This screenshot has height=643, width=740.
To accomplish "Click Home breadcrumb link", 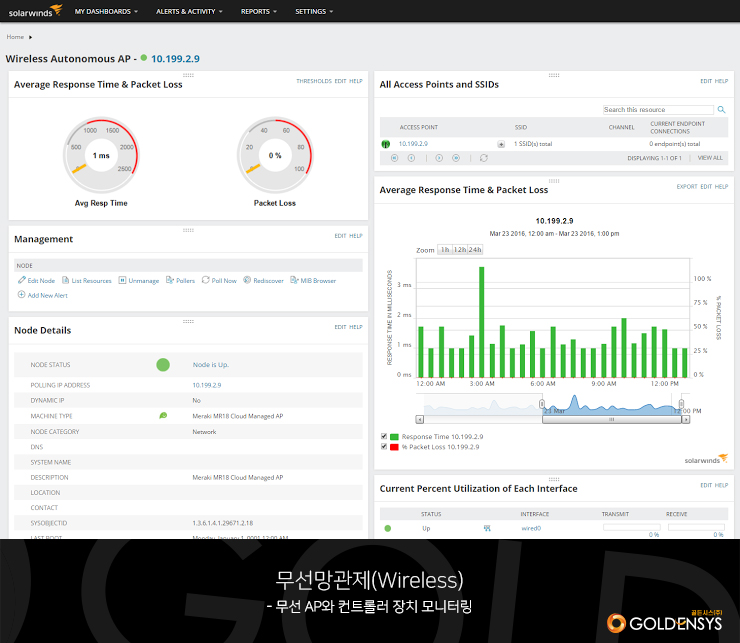I will (15, 37).
